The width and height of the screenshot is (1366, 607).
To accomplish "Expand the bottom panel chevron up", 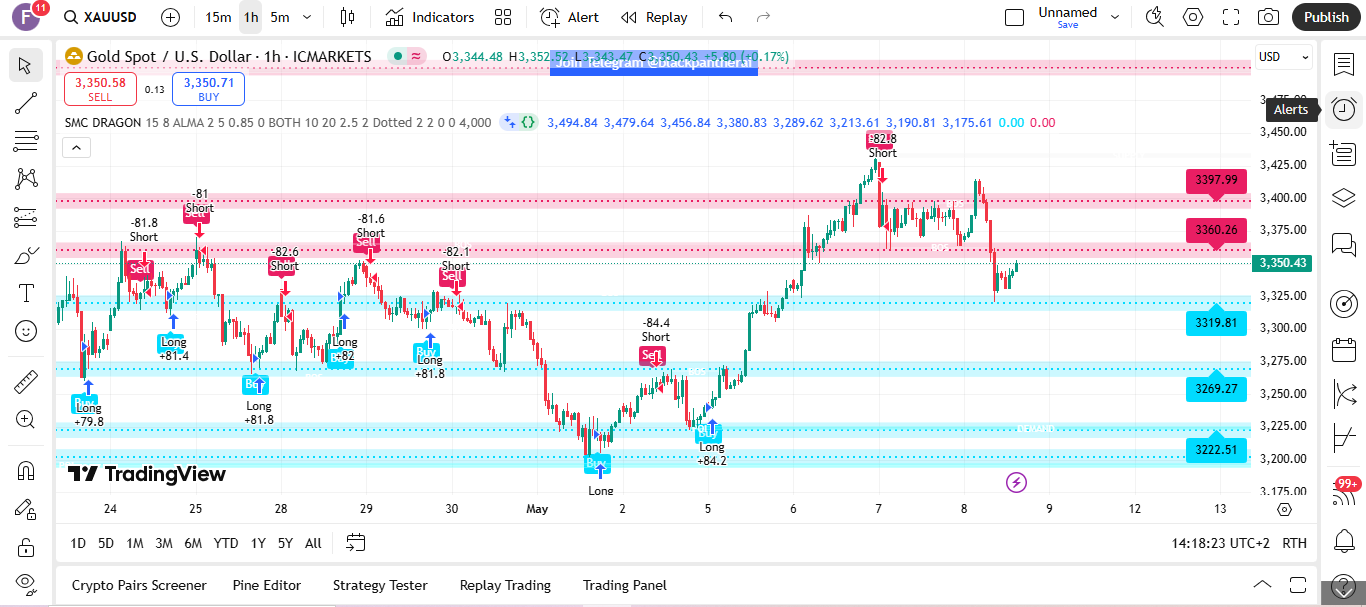I will click(x=1262, y=585).
